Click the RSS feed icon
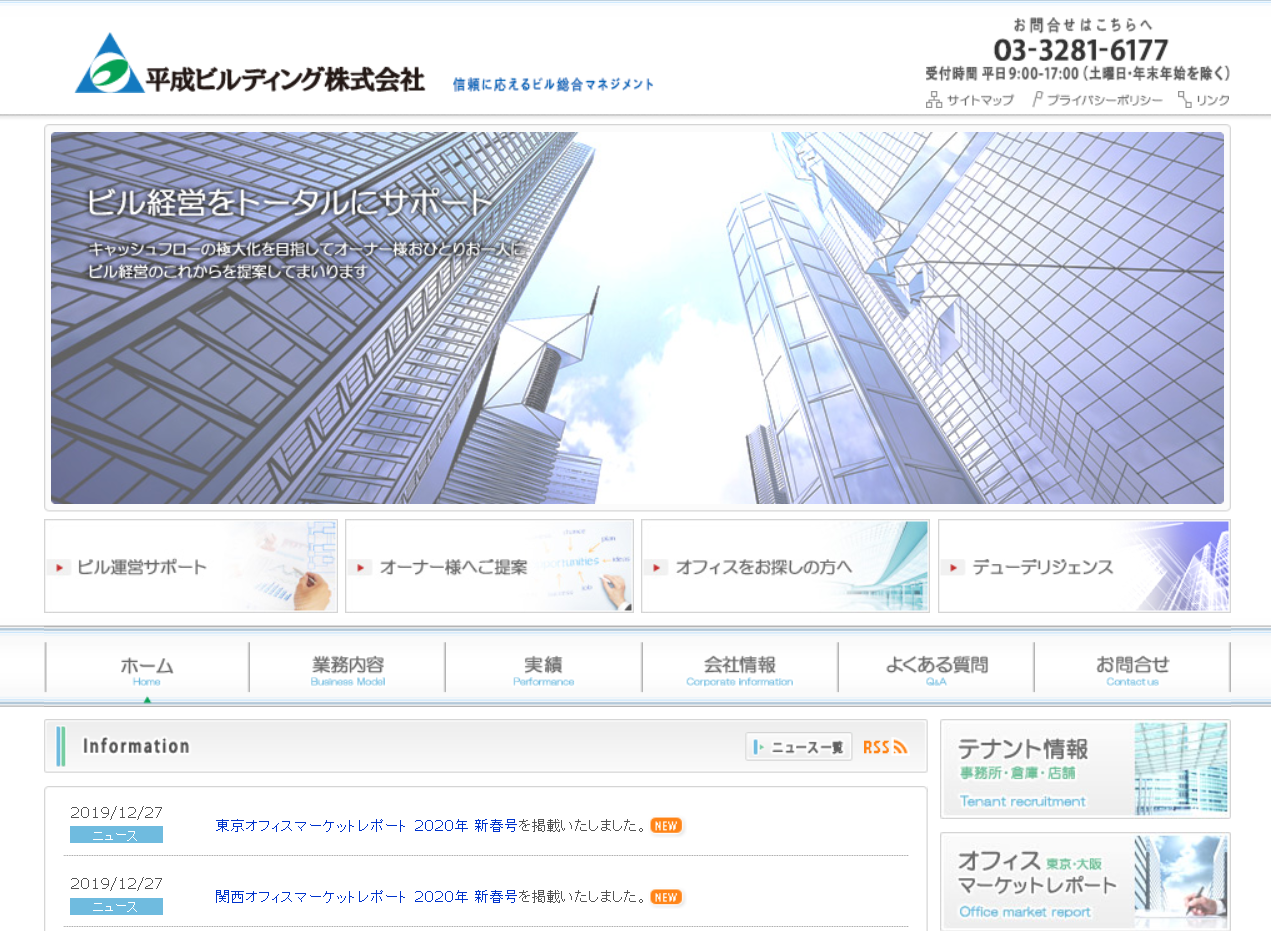This screenshot has height=931, width=1271. pyautogui.click(x=885, y=747)
